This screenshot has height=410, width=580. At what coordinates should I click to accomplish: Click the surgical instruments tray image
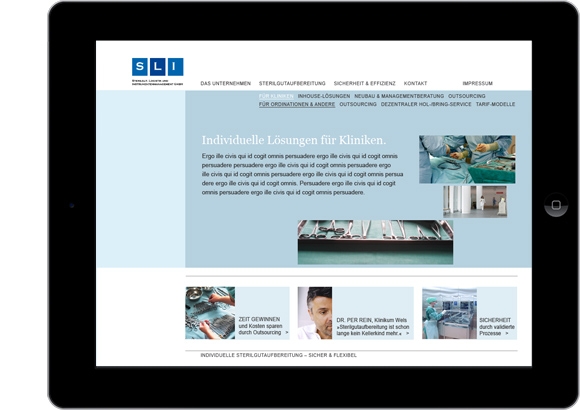[375, 242]
